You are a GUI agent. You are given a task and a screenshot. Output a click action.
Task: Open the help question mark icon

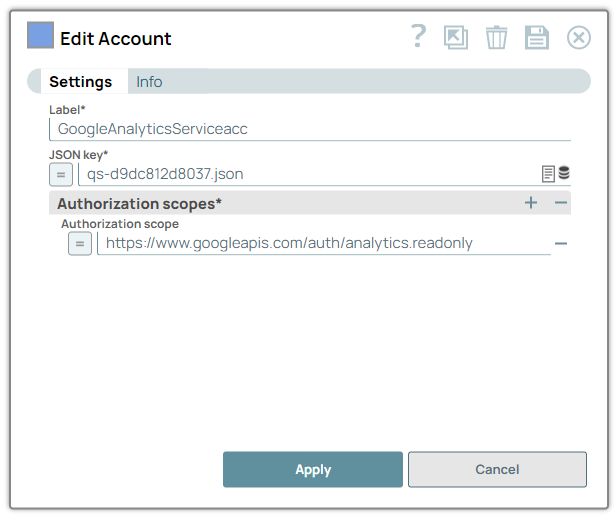click(418, 38)
